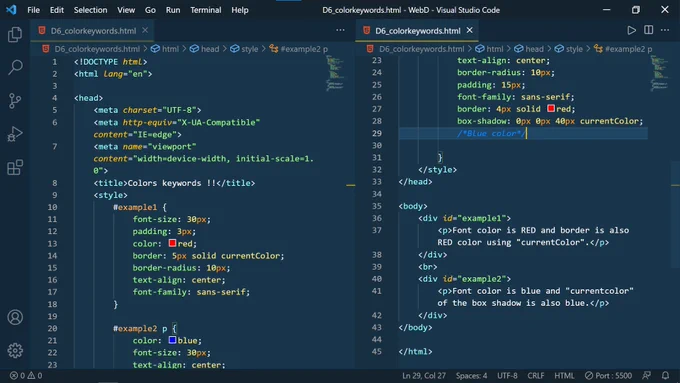680x383 pixels.
Task: Open More Actions in right editor group
Action: 665,30
